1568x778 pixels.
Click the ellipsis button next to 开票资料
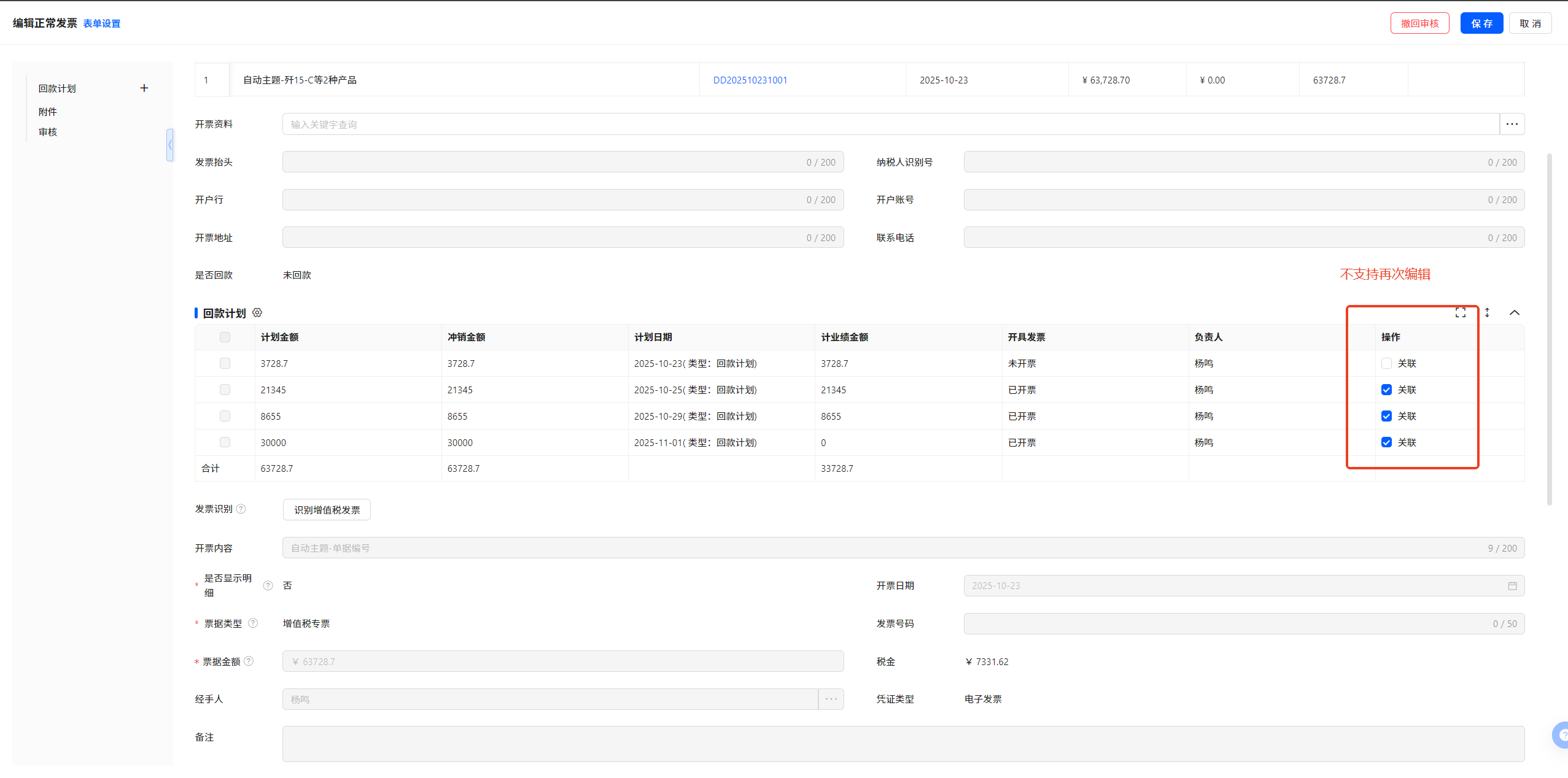pyautogui.click(x=1512, y=125)
